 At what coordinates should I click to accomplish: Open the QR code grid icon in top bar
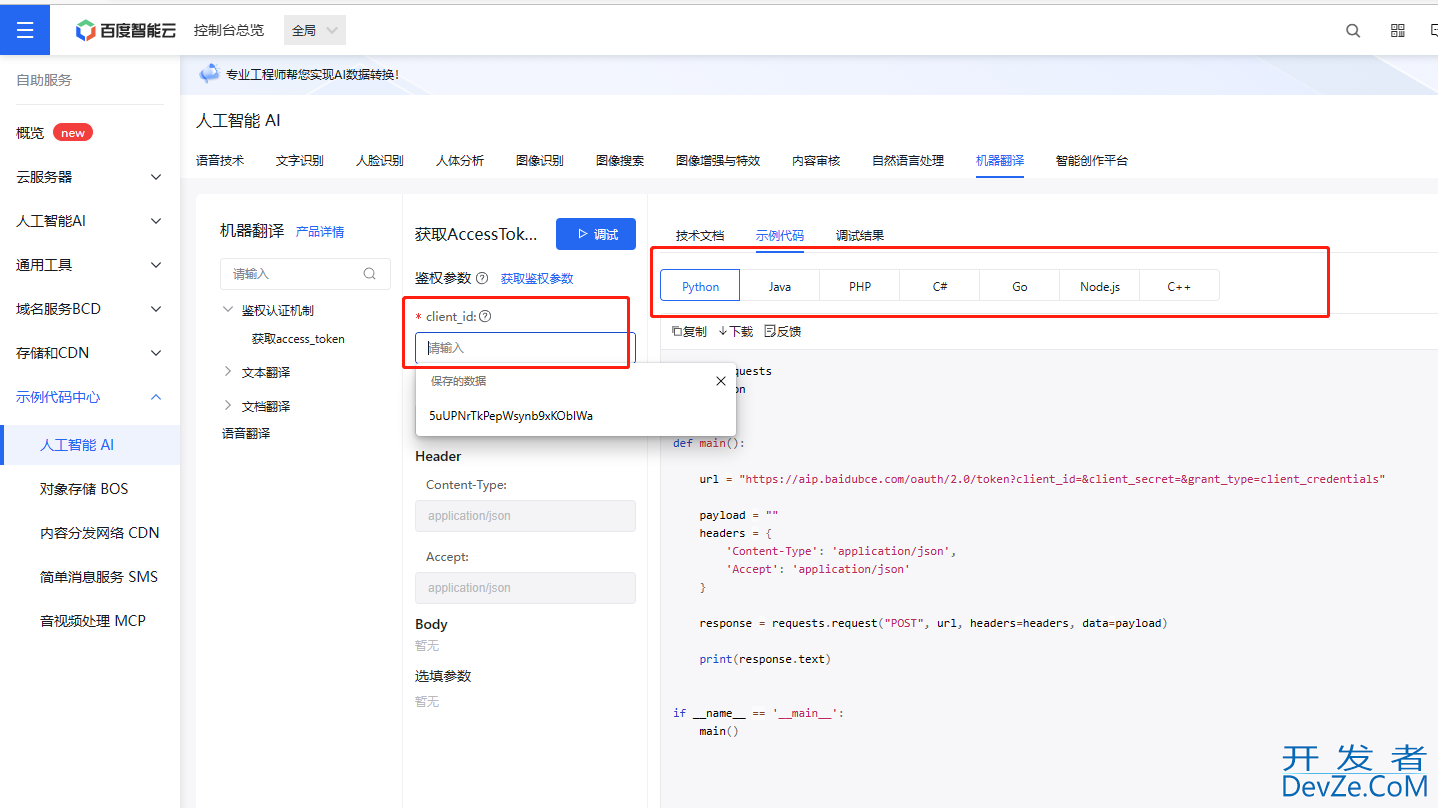(x=1398, y=31)
